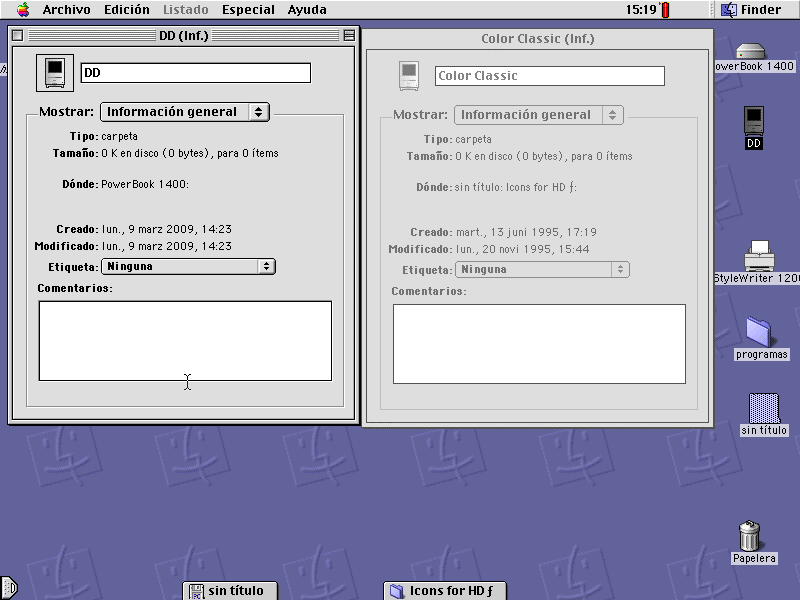Viewport: 800px width, 600px height.
Task: Click Modificado date in Color Classic window
Action: (522, 249)
